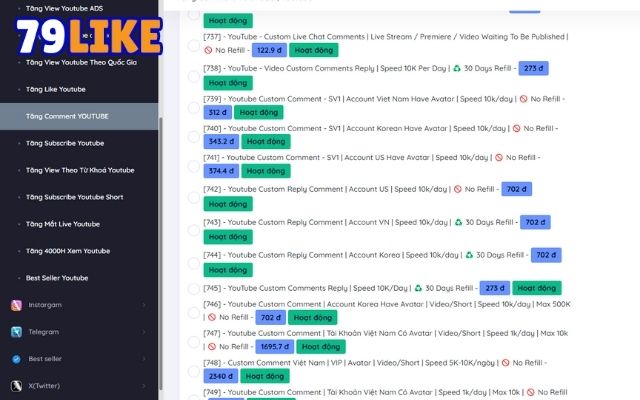Click refill recycle icon in service 744
Viewport: 640px width, 400px height.
[469, 255]
